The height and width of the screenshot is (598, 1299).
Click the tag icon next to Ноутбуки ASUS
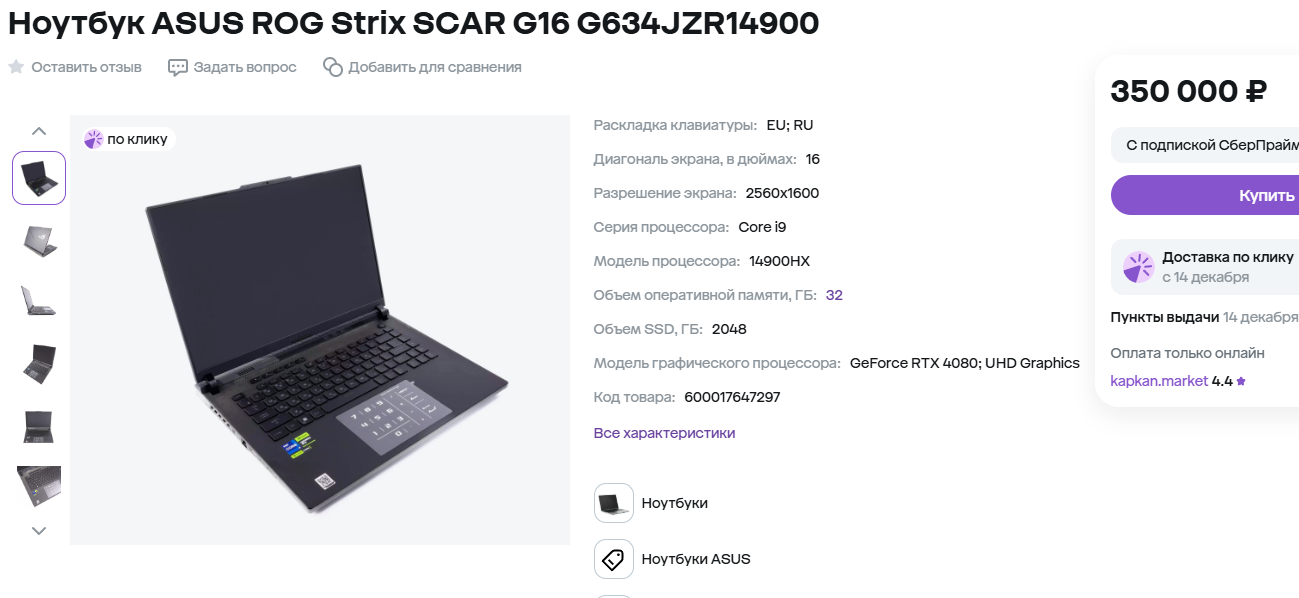(614, 559)
